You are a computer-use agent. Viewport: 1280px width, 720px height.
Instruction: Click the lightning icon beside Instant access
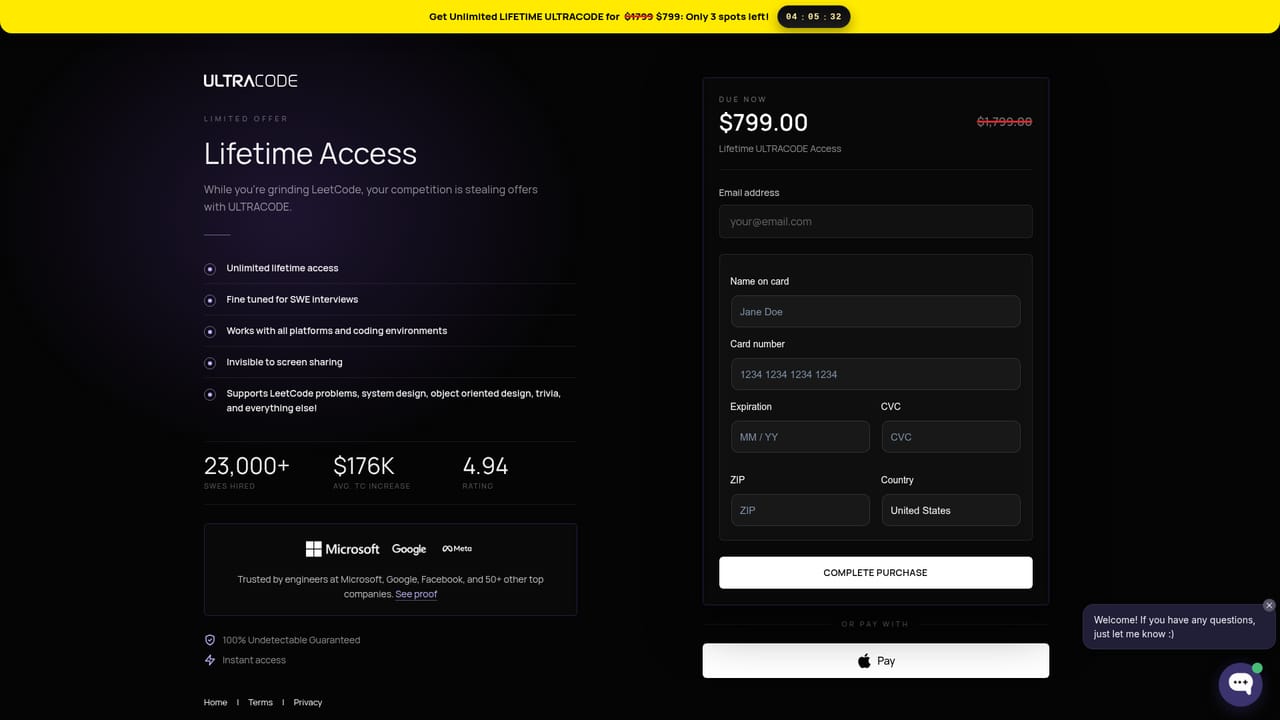(210, 660)
